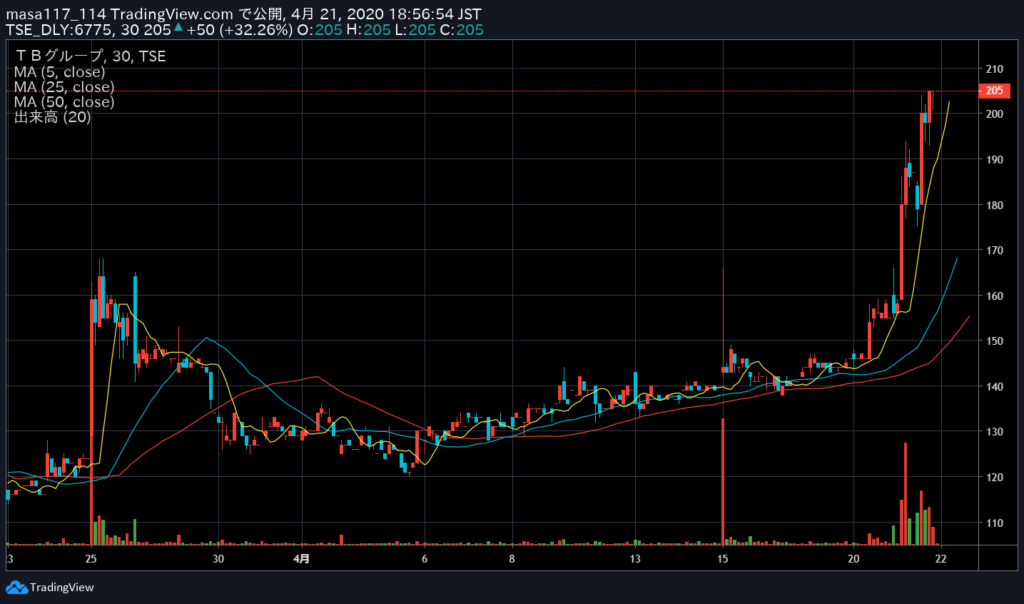Click the H:205 high value
The height and width of the screenshot is (604, 1024).
click(x=368, y=30)
